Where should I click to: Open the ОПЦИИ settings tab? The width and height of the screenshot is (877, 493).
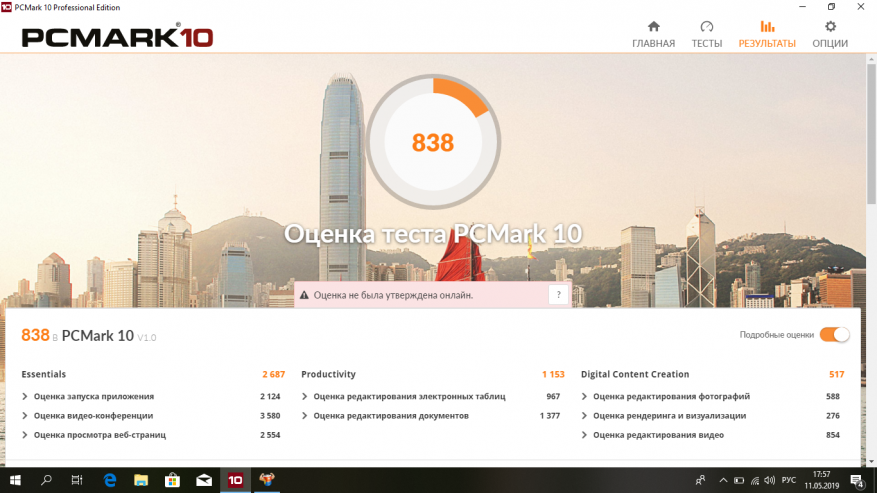point(830,35)
